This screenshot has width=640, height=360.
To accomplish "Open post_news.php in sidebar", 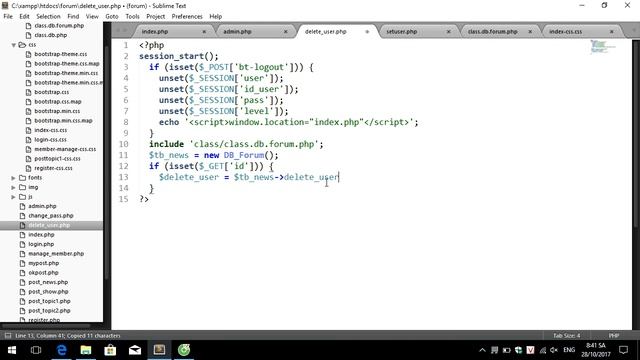I will tap(48, 282).
